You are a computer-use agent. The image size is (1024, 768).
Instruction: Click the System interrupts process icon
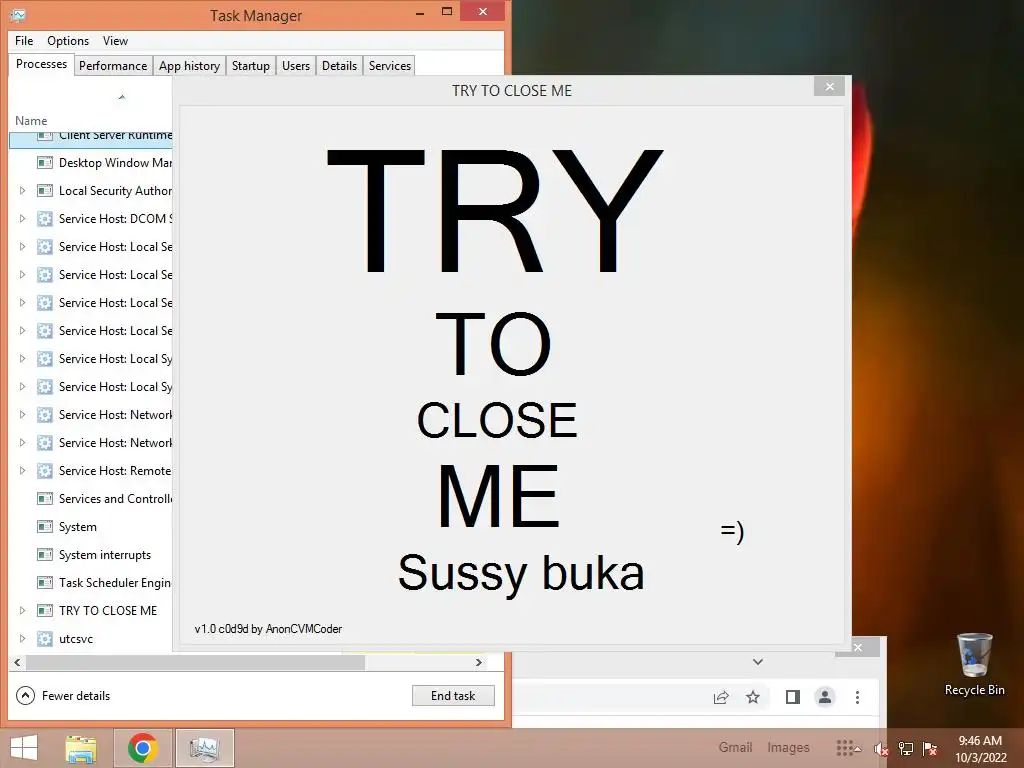44,555
